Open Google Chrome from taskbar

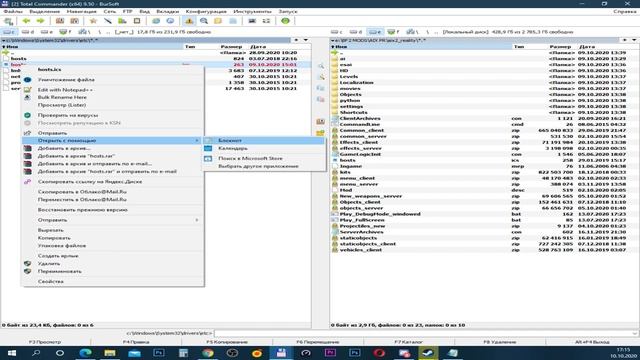click(208, 353)
